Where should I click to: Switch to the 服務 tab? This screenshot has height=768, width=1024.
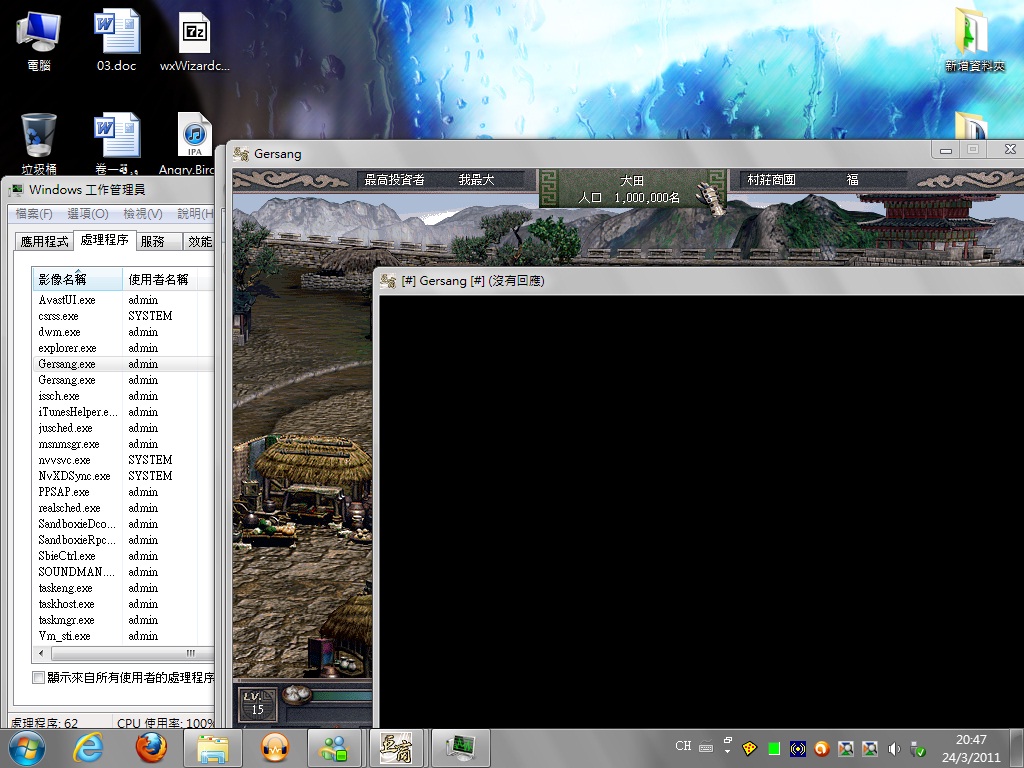pos(158,242)
